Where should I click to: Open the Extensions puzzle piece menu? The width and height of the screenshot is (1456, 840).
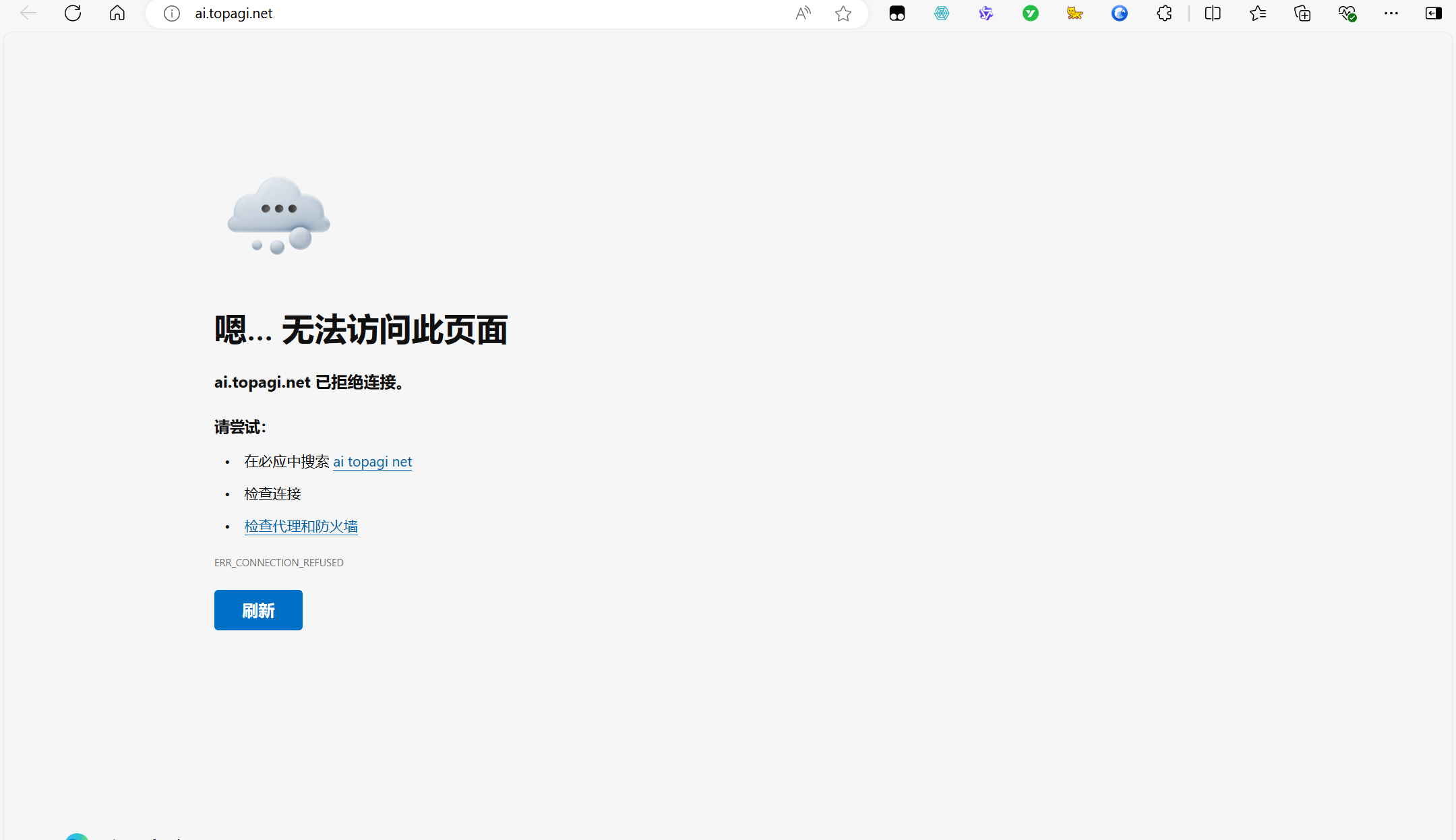pyautogui.click(x=1164, y=13)
